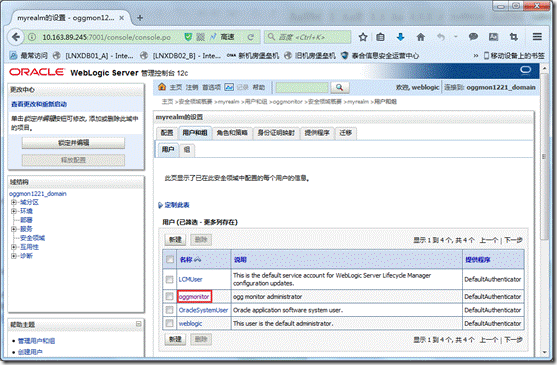Click the name column sort icon
Screen dimensions: 557x365
click(198, 260)
